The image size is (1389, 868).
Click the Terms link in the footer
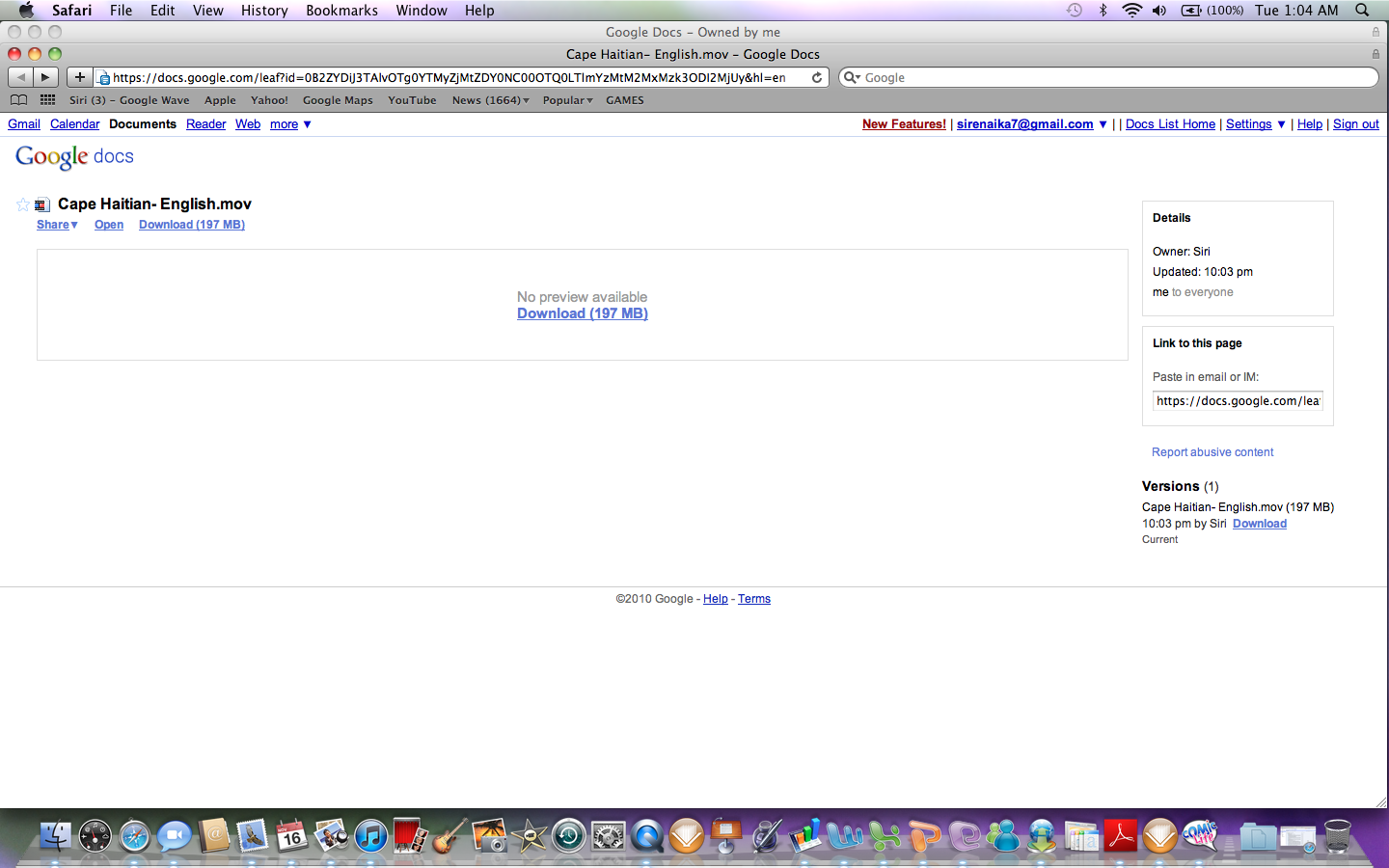[x=754, y=599]
